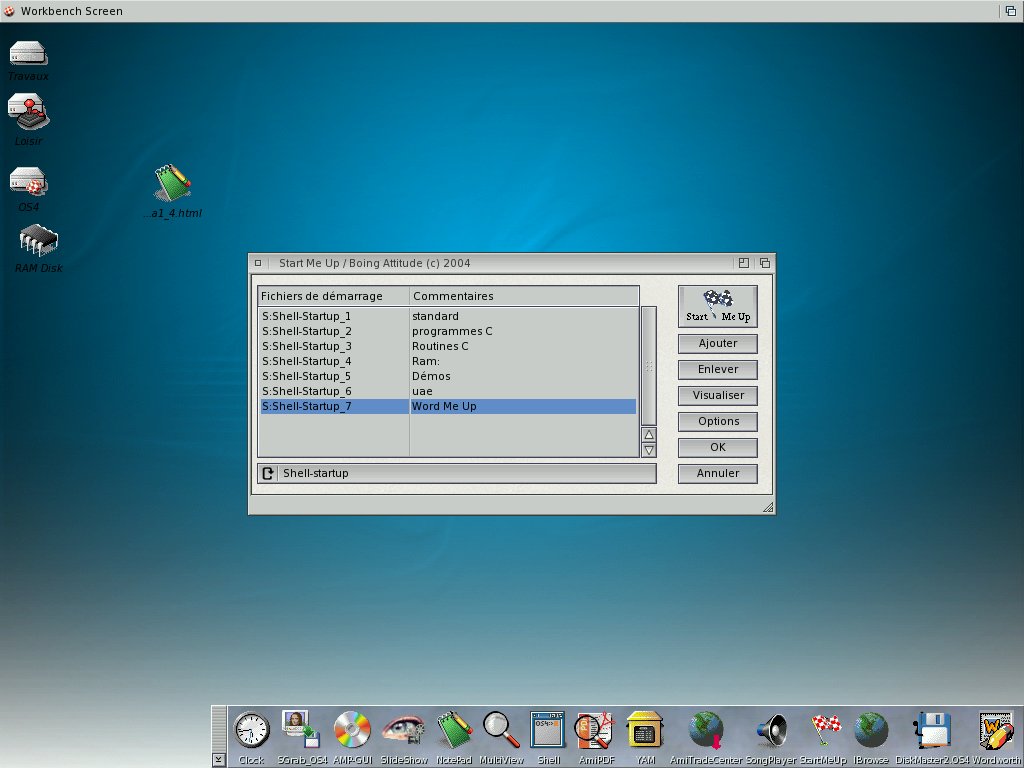Launch StartMeUp from the dock
Image resolution: width=1024 pixels, height=768 pixels.
point(825,730)
